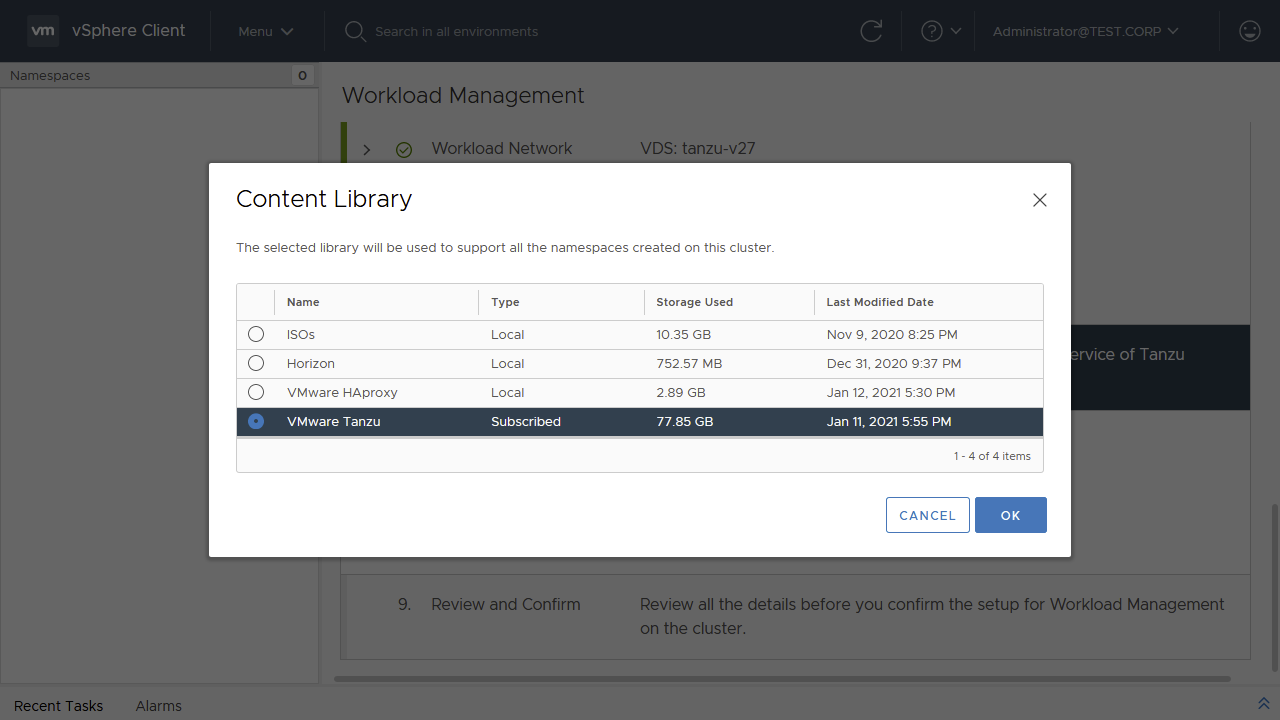This screenshot has height=720, width=1280.
Task: Click the Dec 31, 2020 9:37 PM date
Action: coord(894,363)
